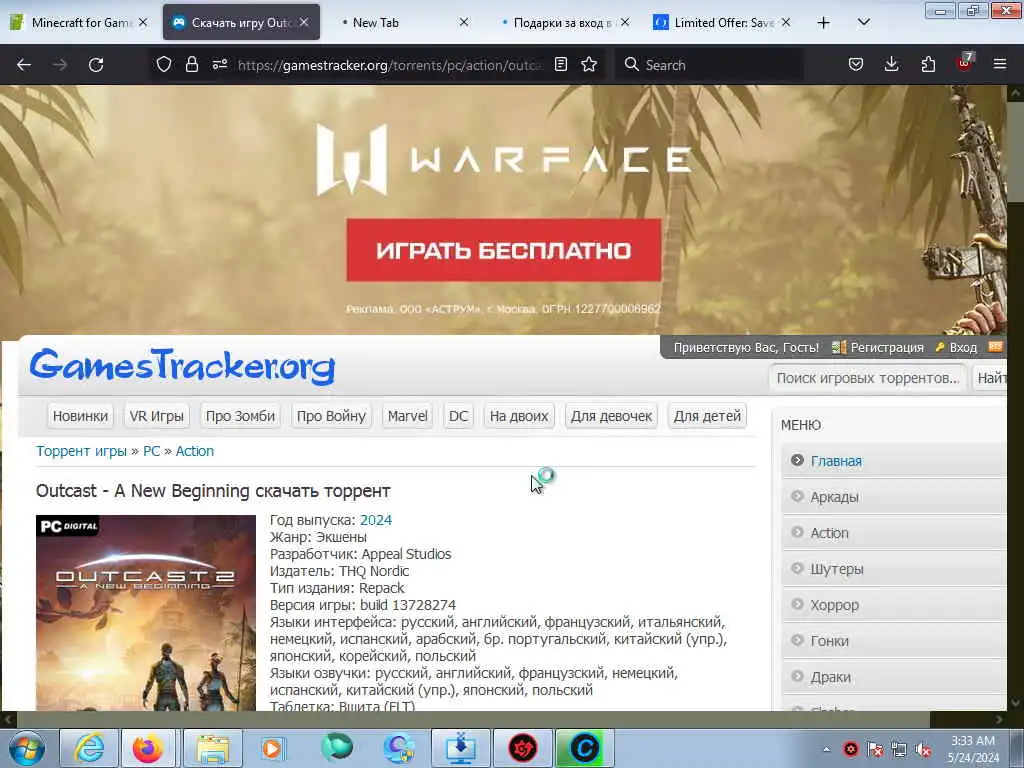Open the Для девочек category button
The width and height of the screenshot is (1024, 768).
[611, 416]
